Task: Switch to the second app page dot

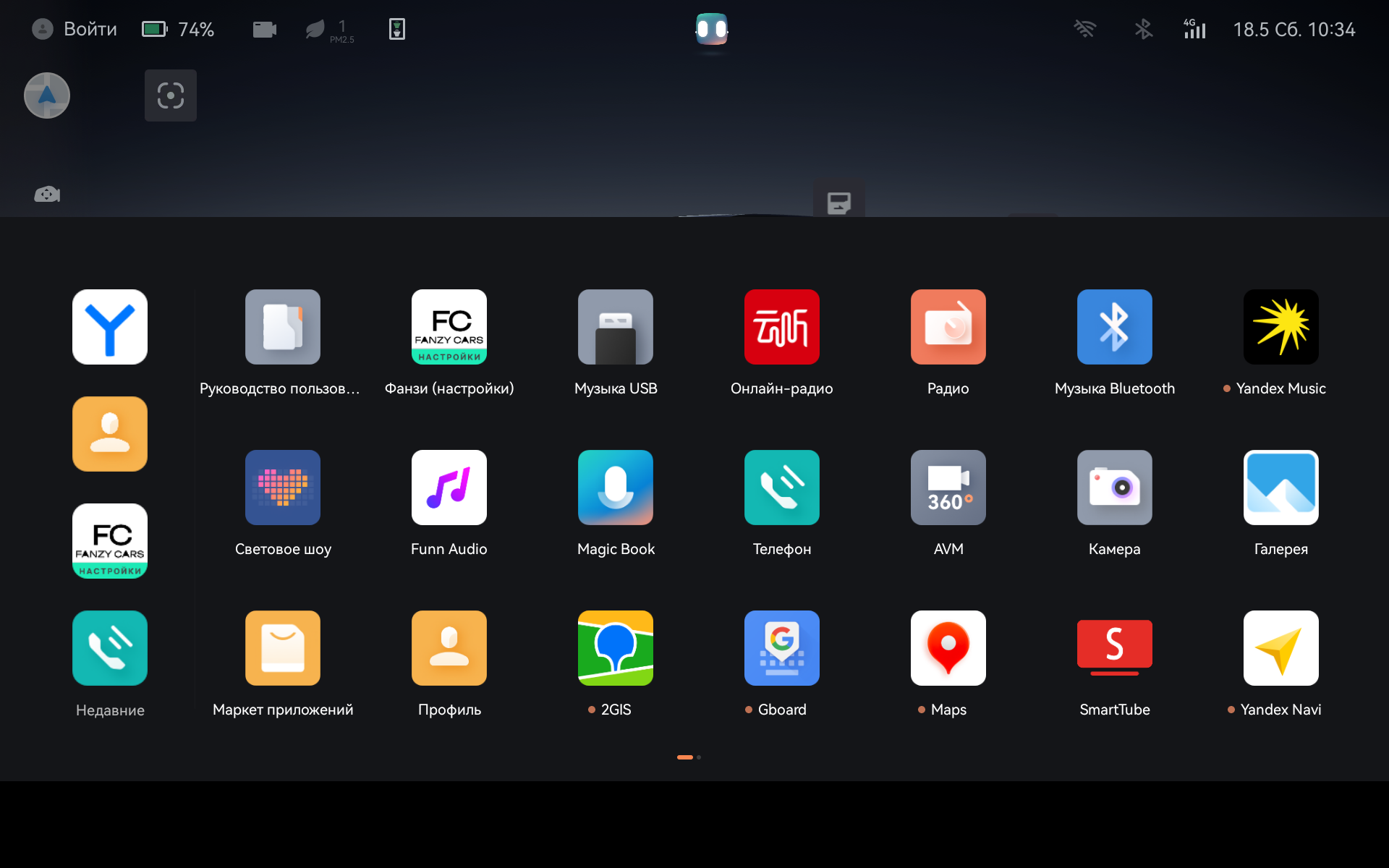Action: pos(699,757)
